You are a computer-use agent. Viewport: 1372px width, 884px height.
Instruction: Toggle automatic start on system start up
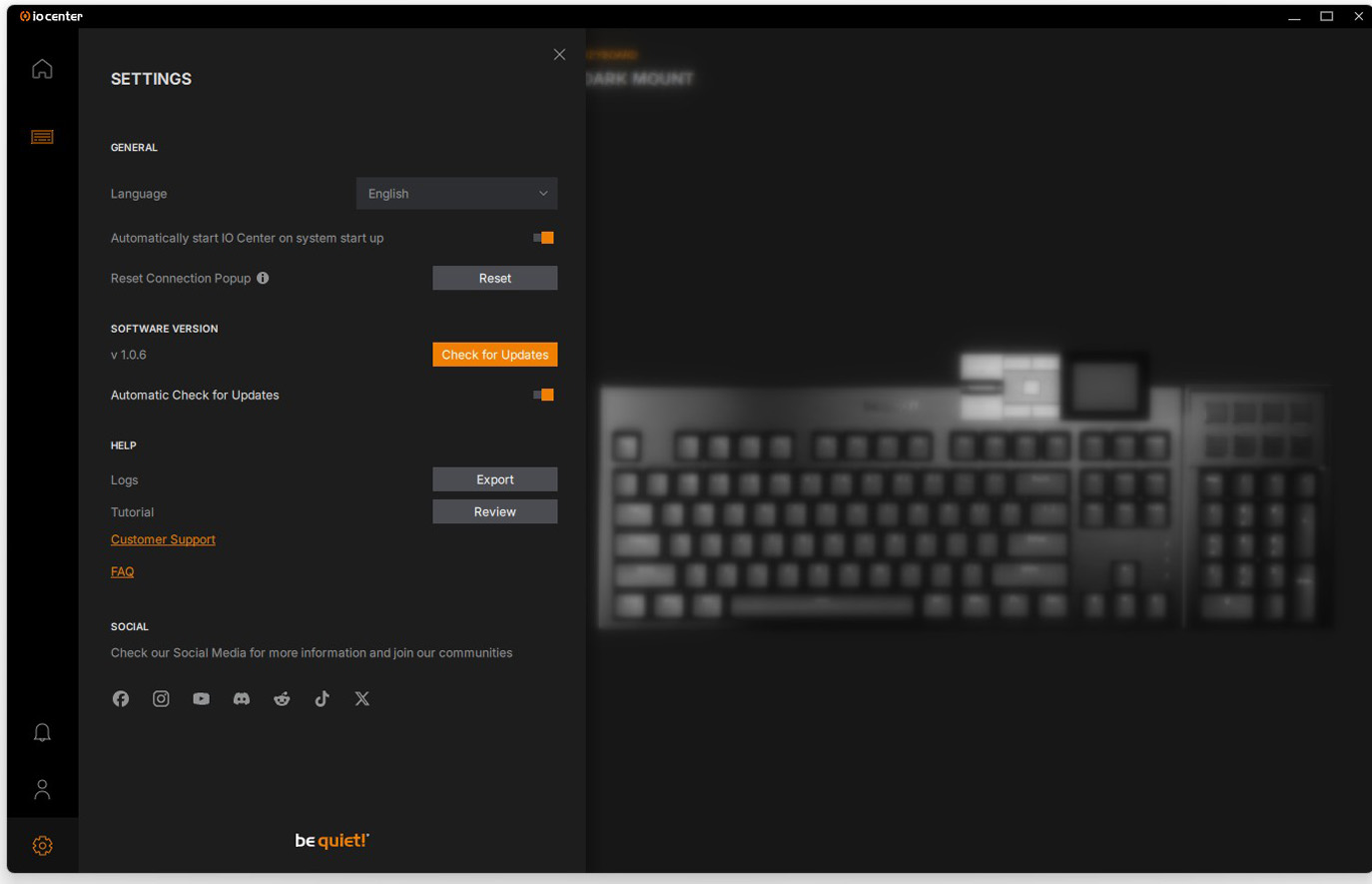pos(543,238)
